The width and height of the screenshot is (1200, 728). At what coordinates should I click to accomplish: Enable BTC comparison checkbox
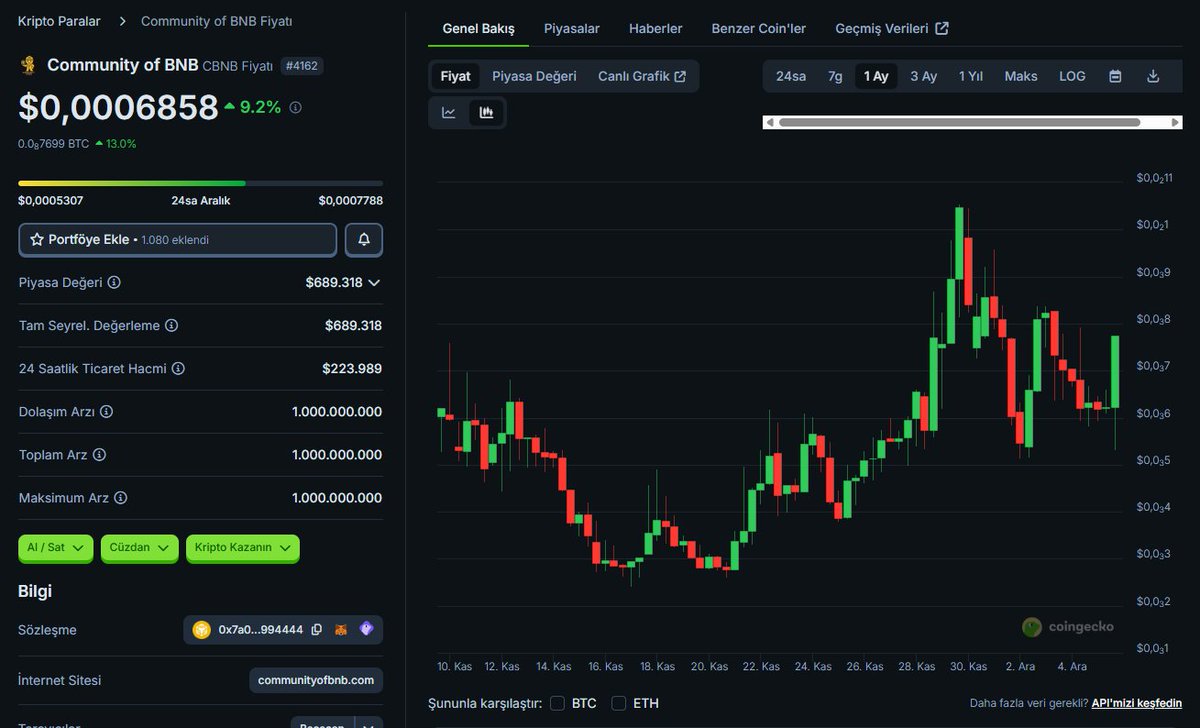coord(557,703)
